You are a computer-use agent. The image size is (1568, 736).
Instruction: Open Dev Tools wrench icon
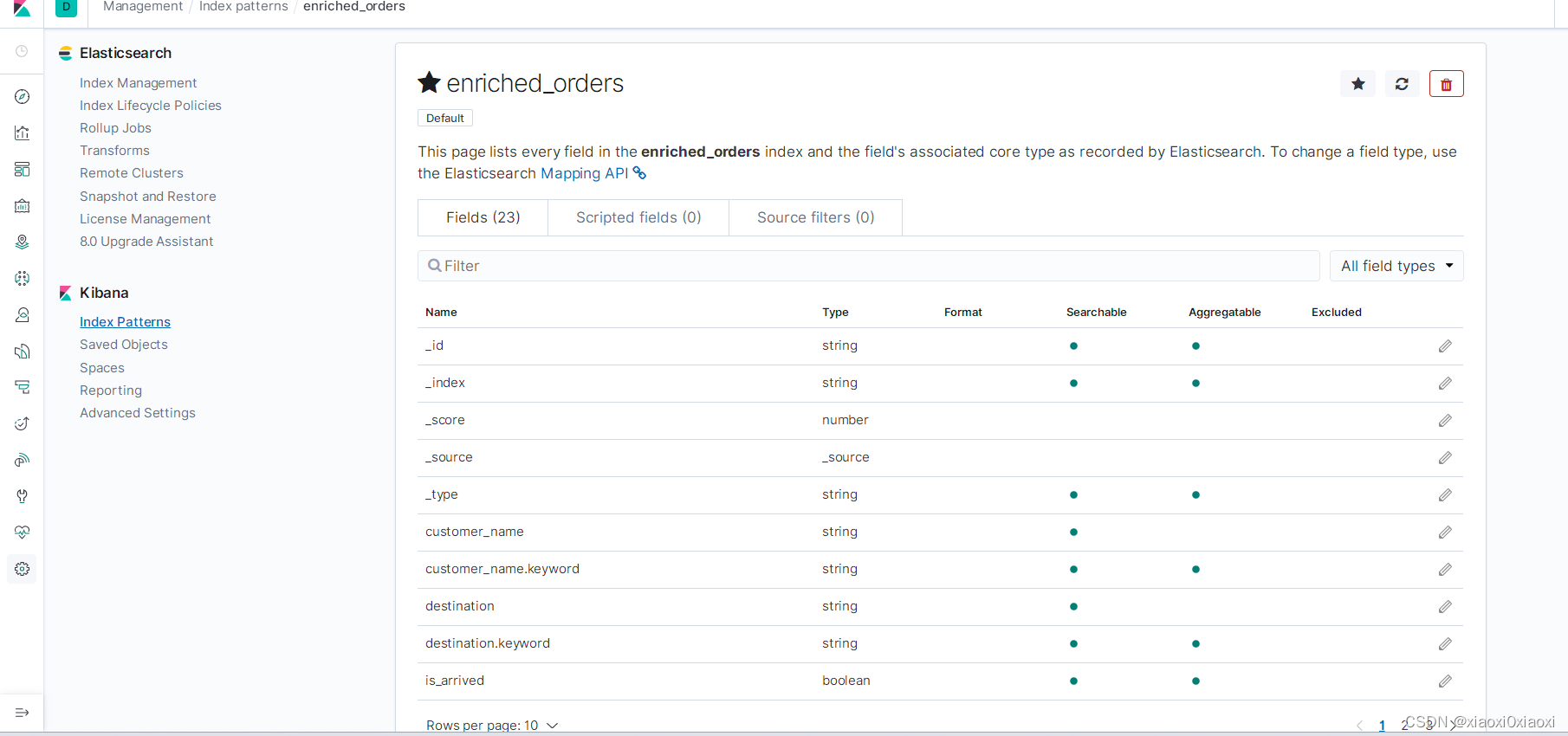pos(23,496)
